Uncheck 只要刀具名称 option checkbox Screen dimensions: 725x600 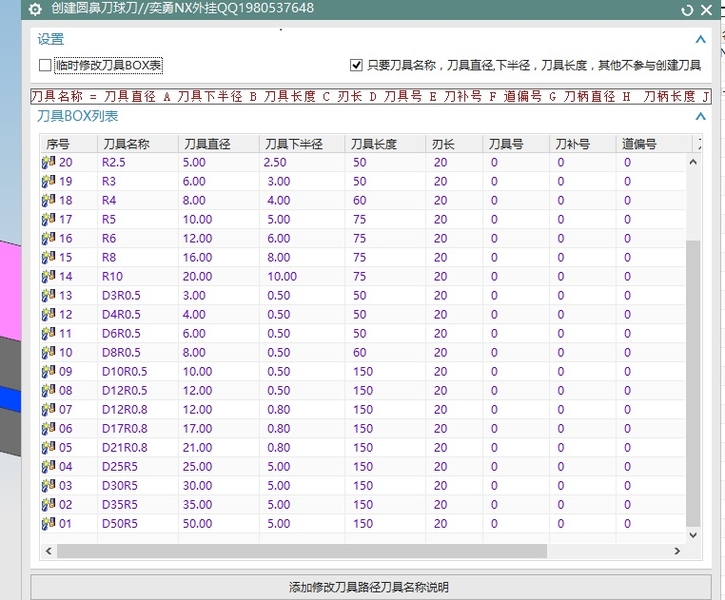pos(356,65)
